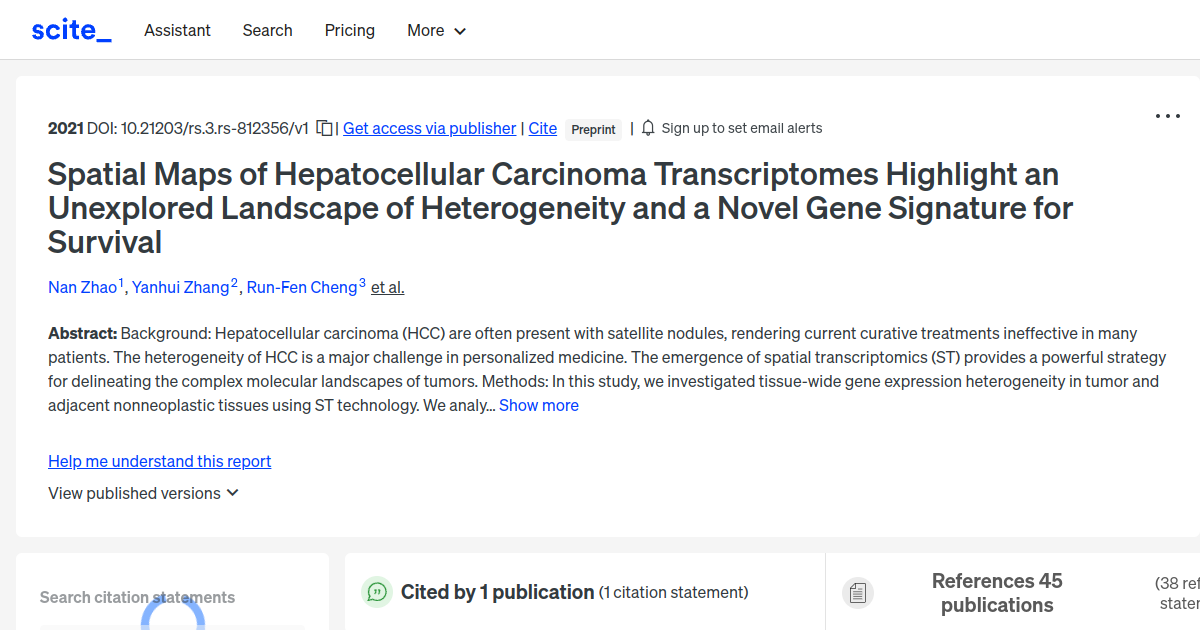
Task: Expand the abstract with Show more
Action: pyautogui.click(x=538, y=405)
